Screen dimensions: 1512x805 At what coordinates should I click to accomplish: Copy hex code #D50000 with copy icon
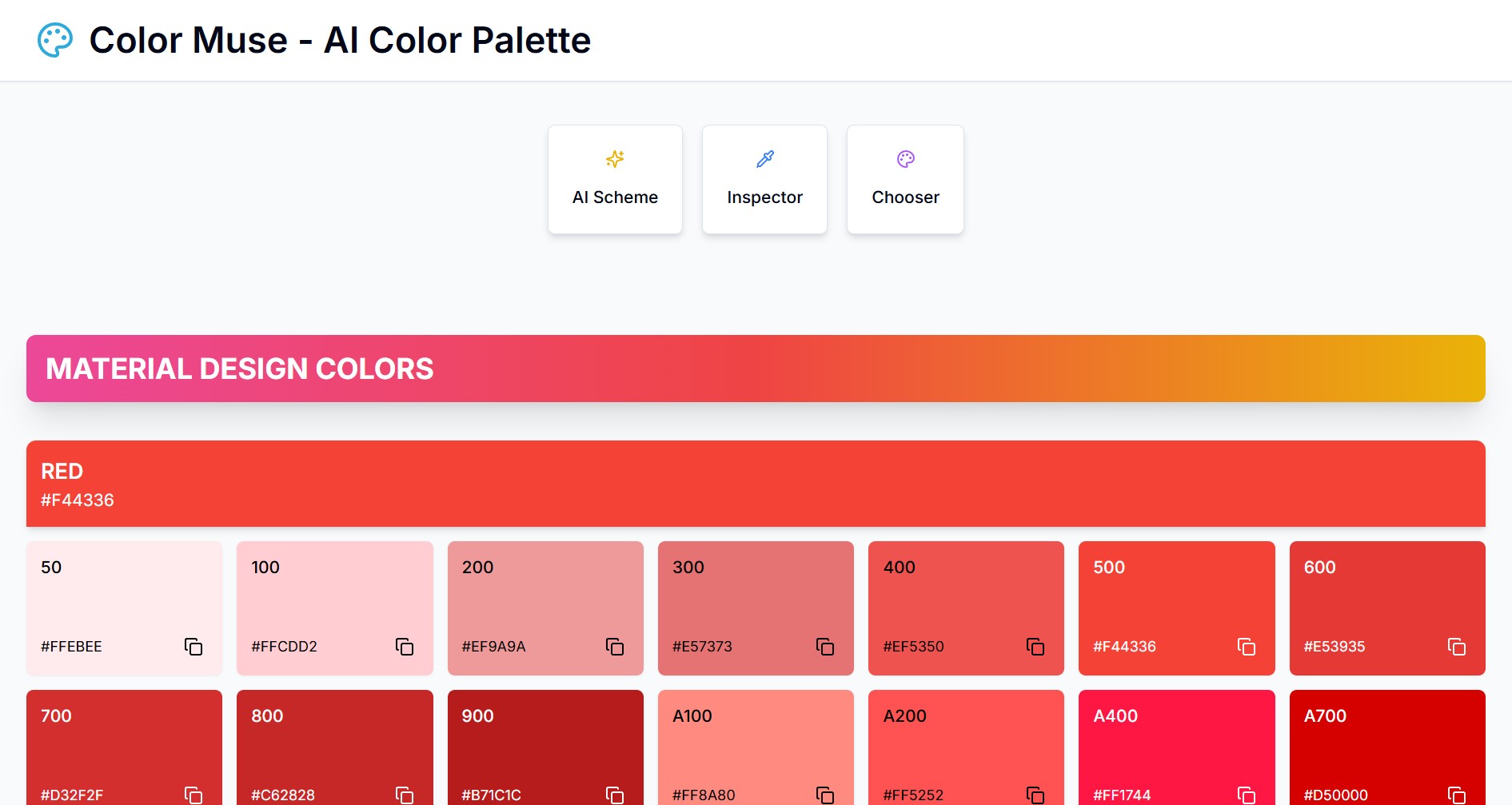pyautogui.click(x=1457, y=795)
